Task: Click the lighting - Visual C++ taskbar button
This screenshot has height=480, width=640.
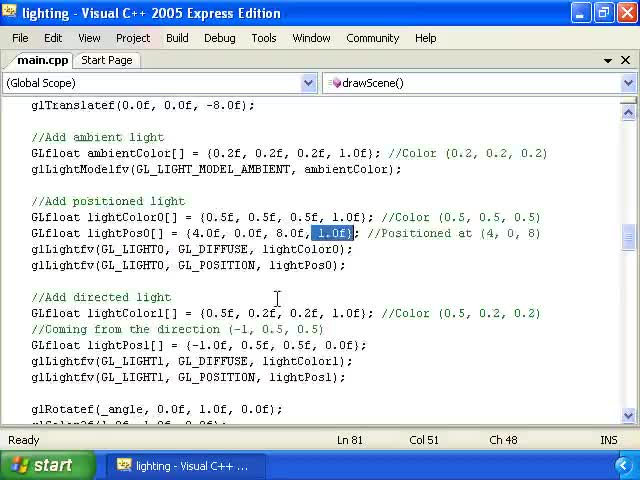Action: (186, 466)
